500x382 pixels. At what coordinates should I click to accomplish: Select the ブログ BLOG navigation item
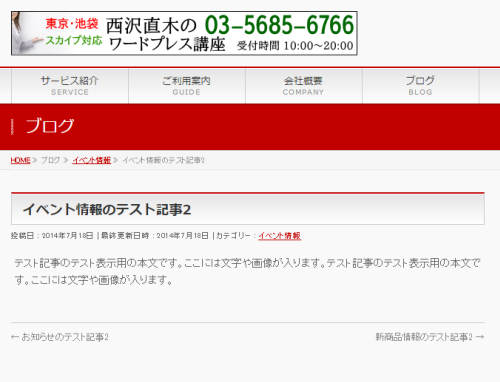pyautogui.click(x=421, y=86)
